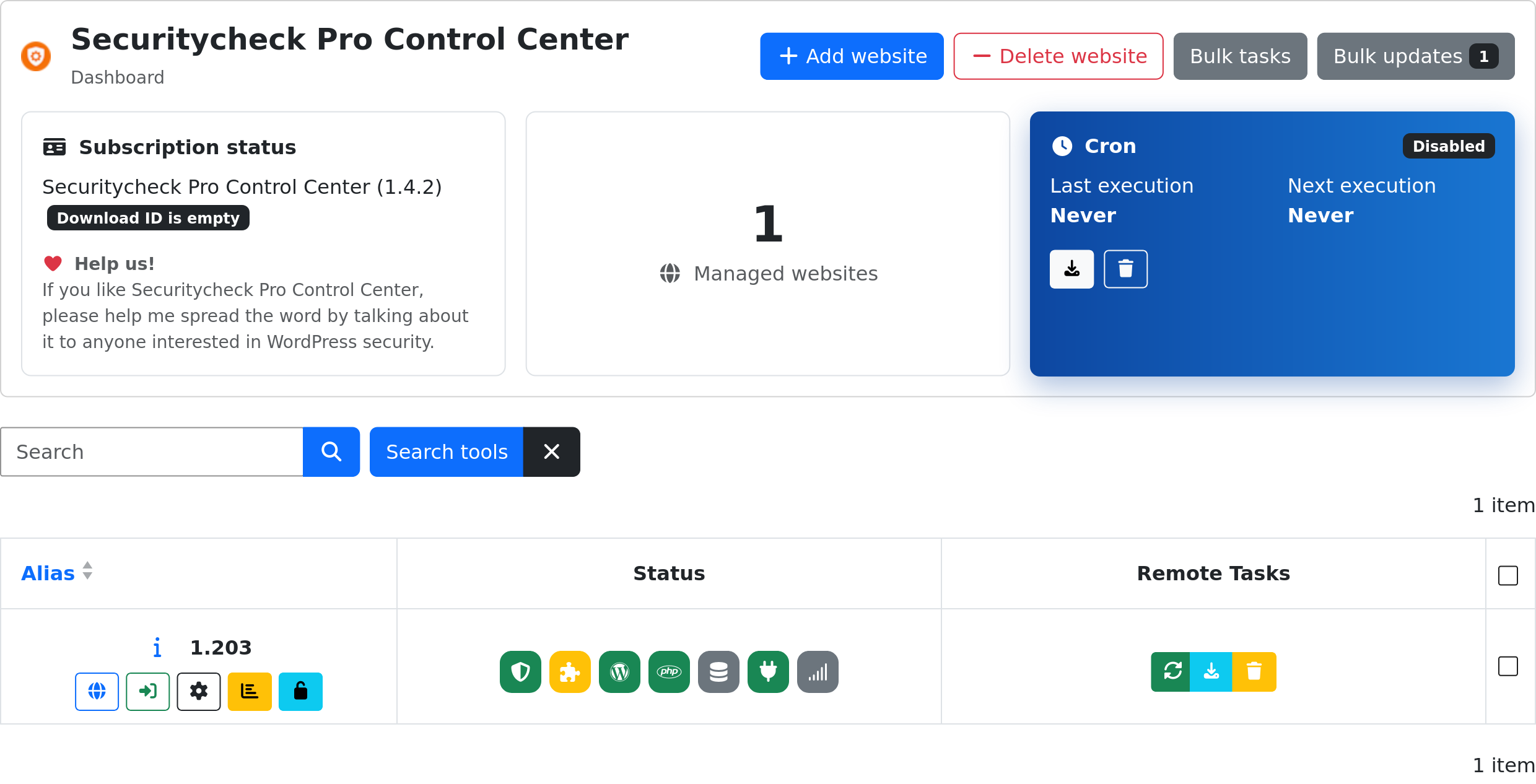Click the Managed websites label
Screen dimensions: 1536x784
click(x=785, y=273)
